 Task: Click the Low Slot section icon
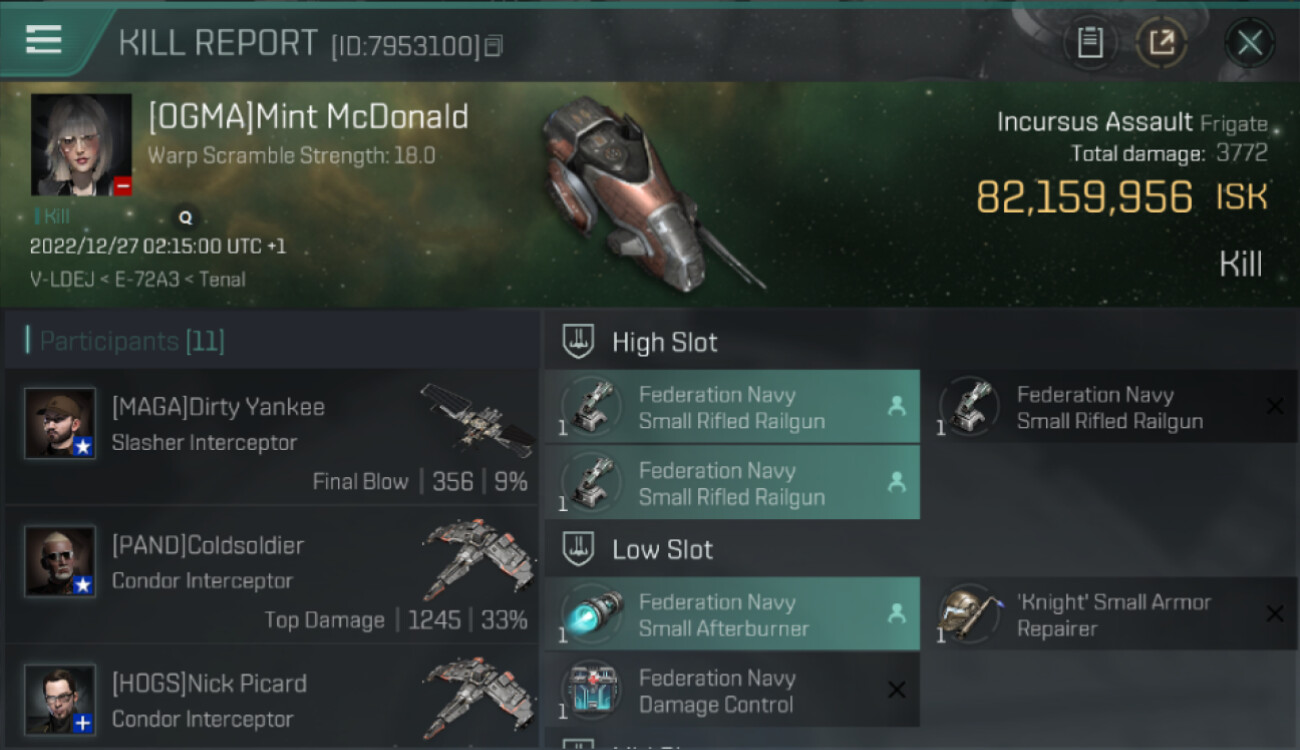pyautogui.click(x=578, y=549)
